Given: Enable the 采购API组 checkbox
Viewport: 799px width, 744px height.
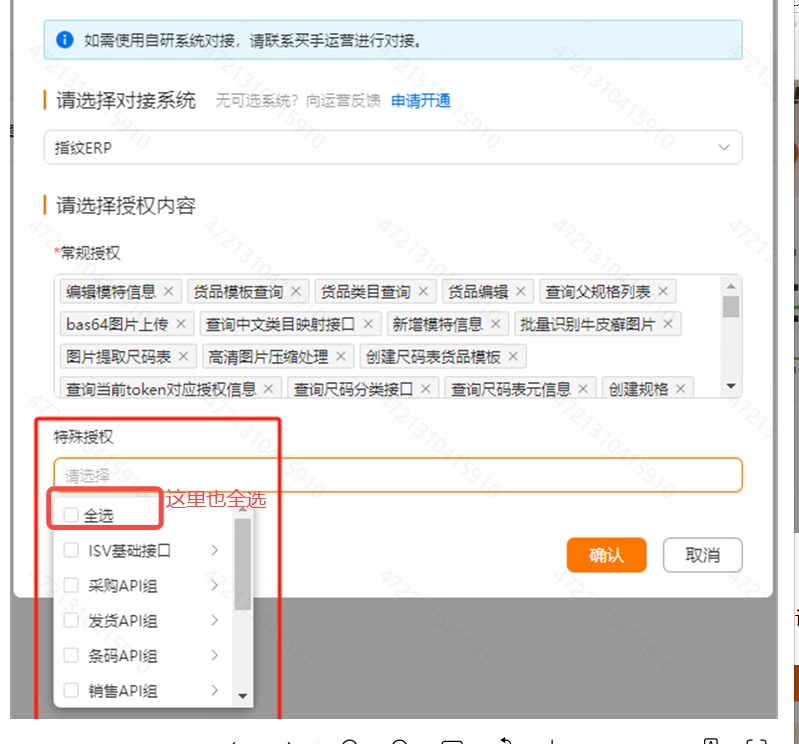Looking at the screenshot, I should (x=71, y=585).
